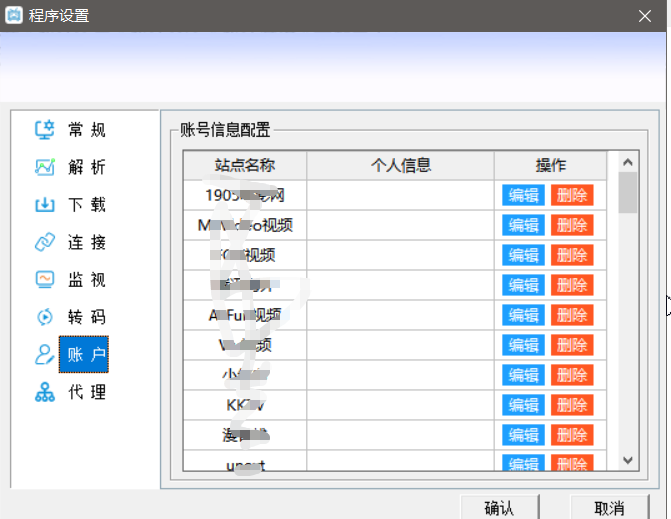Click the account table scrollbar down arrow
The height and width of the screenshot is (519, 671).
click(x=628, y=460)
